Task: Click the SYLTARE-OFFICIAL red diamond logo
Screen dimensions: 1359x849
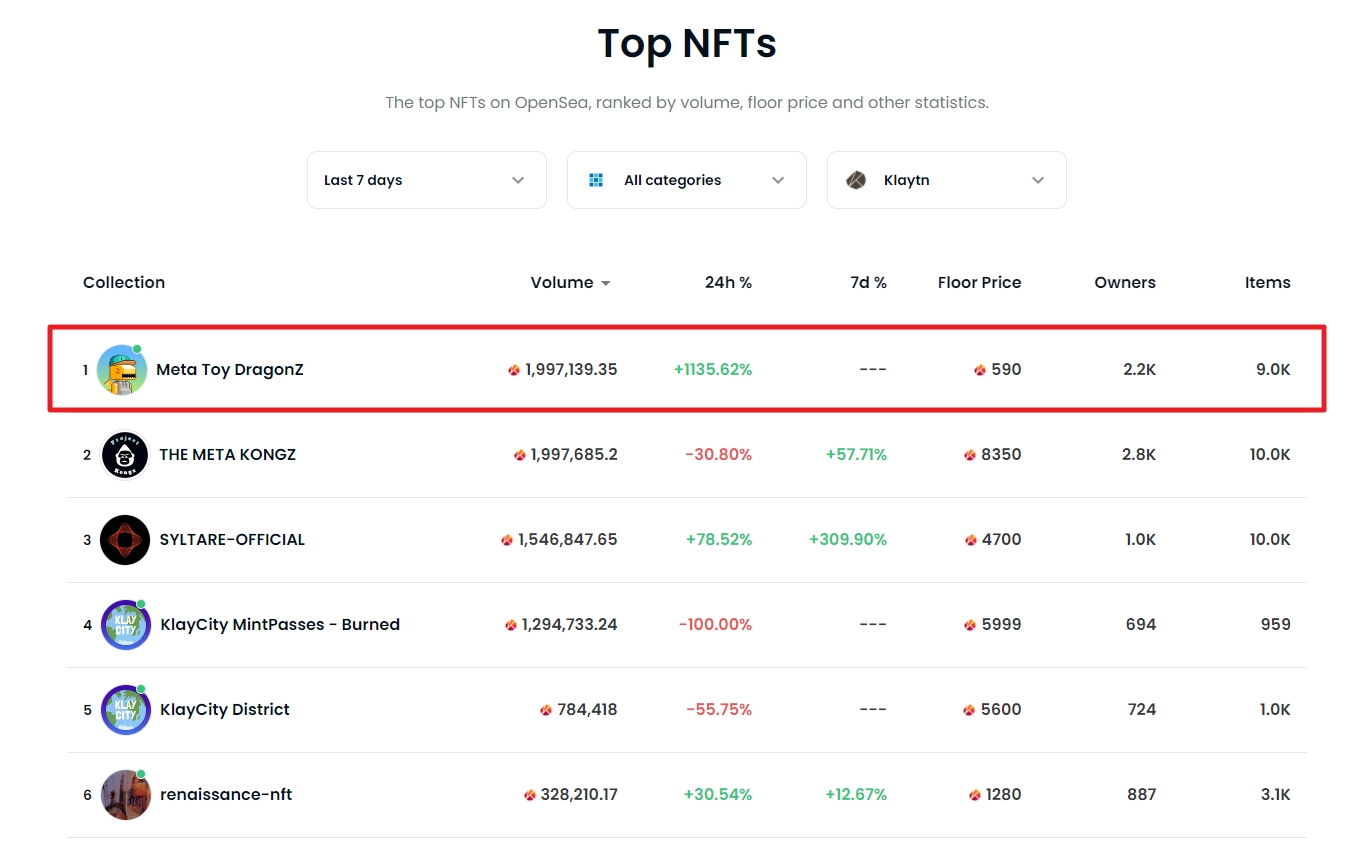Action: click(x=125, y=540)
